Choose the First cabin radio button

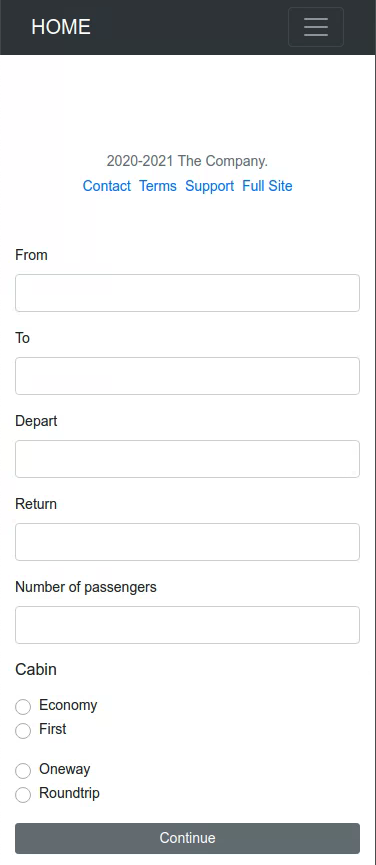[23, 731]
